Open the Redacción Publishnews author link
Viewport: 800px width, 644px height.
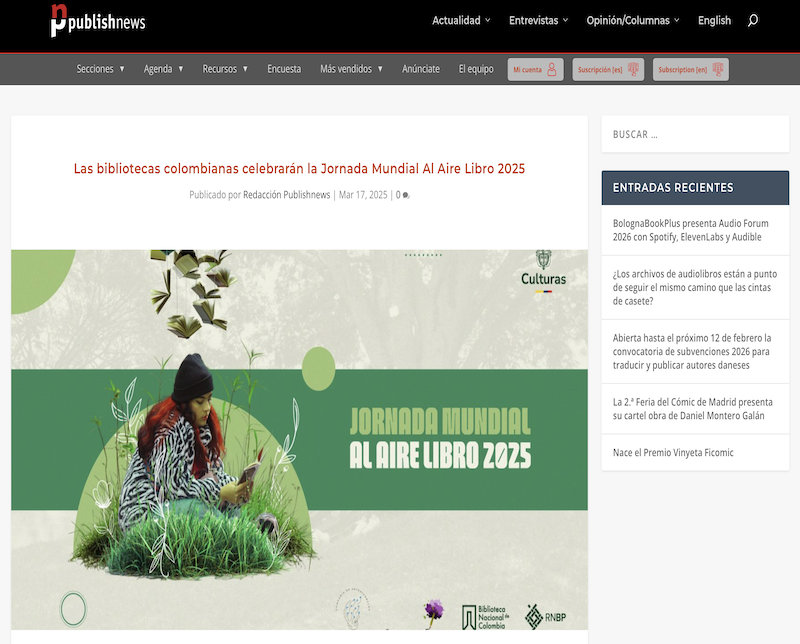point(286,195)
